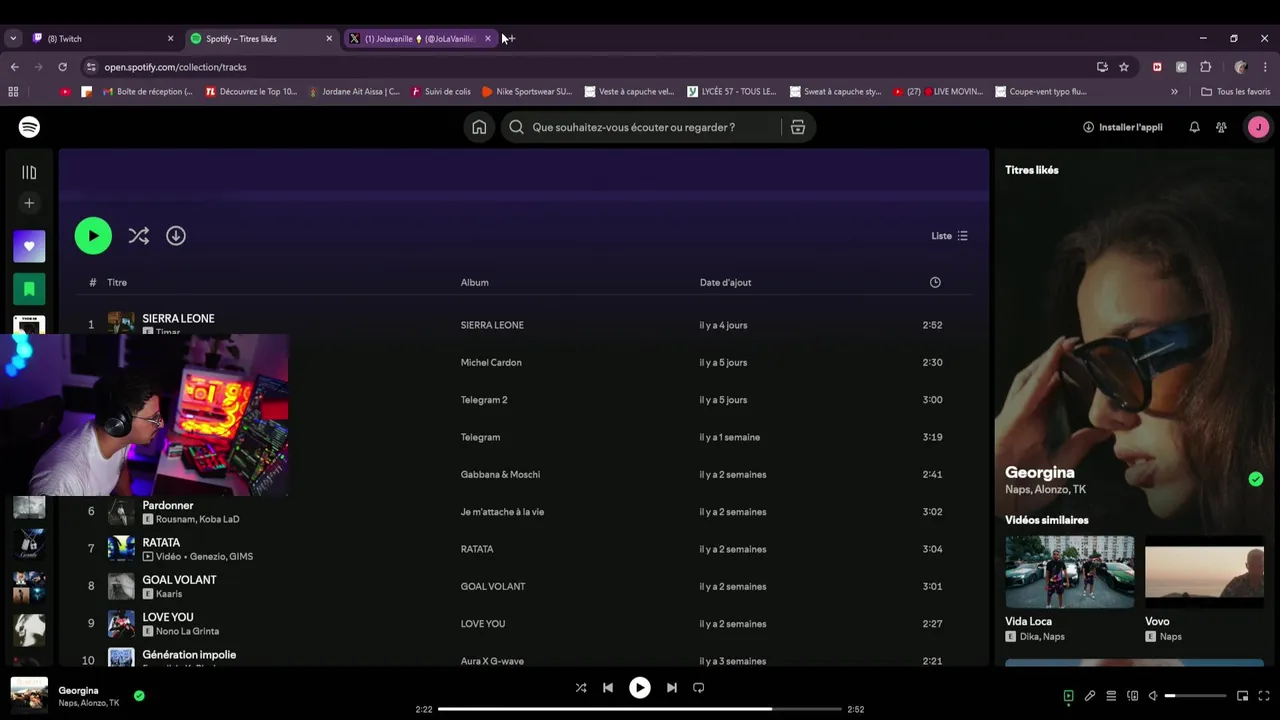Screen dimensions: 1280x720
Task: Open the Browse icon in search bar
Action: [798, 127]
